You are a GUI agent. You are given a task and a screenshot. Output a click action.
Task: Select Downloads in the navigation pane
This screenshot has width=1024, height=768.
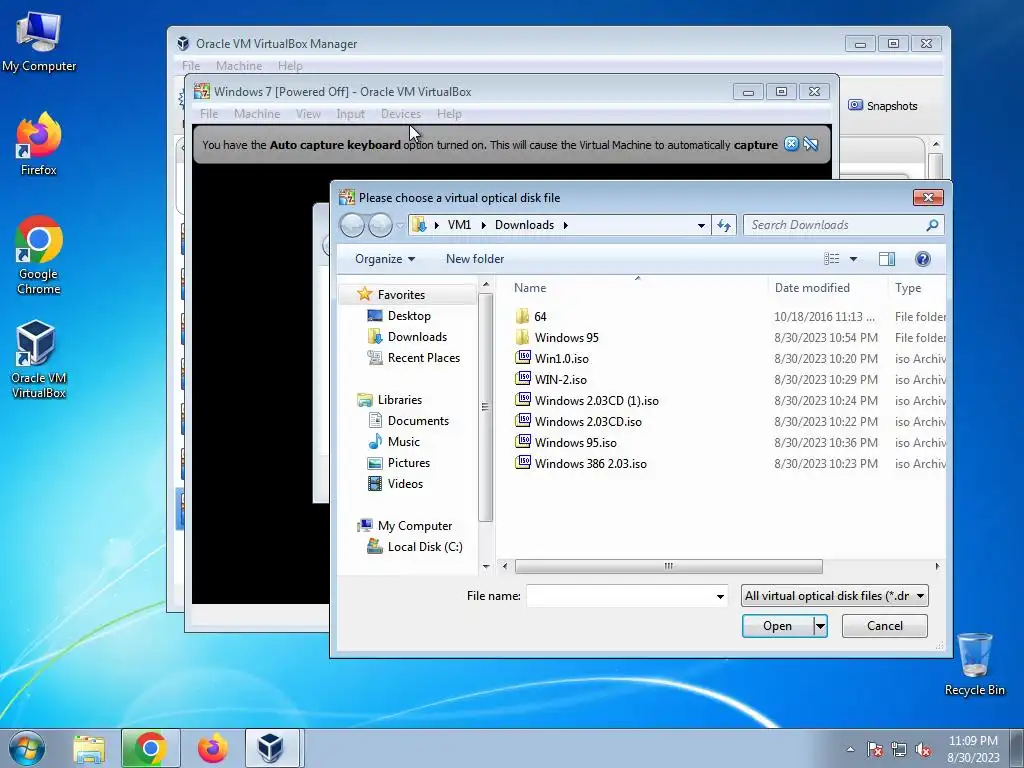click(417, 337)
